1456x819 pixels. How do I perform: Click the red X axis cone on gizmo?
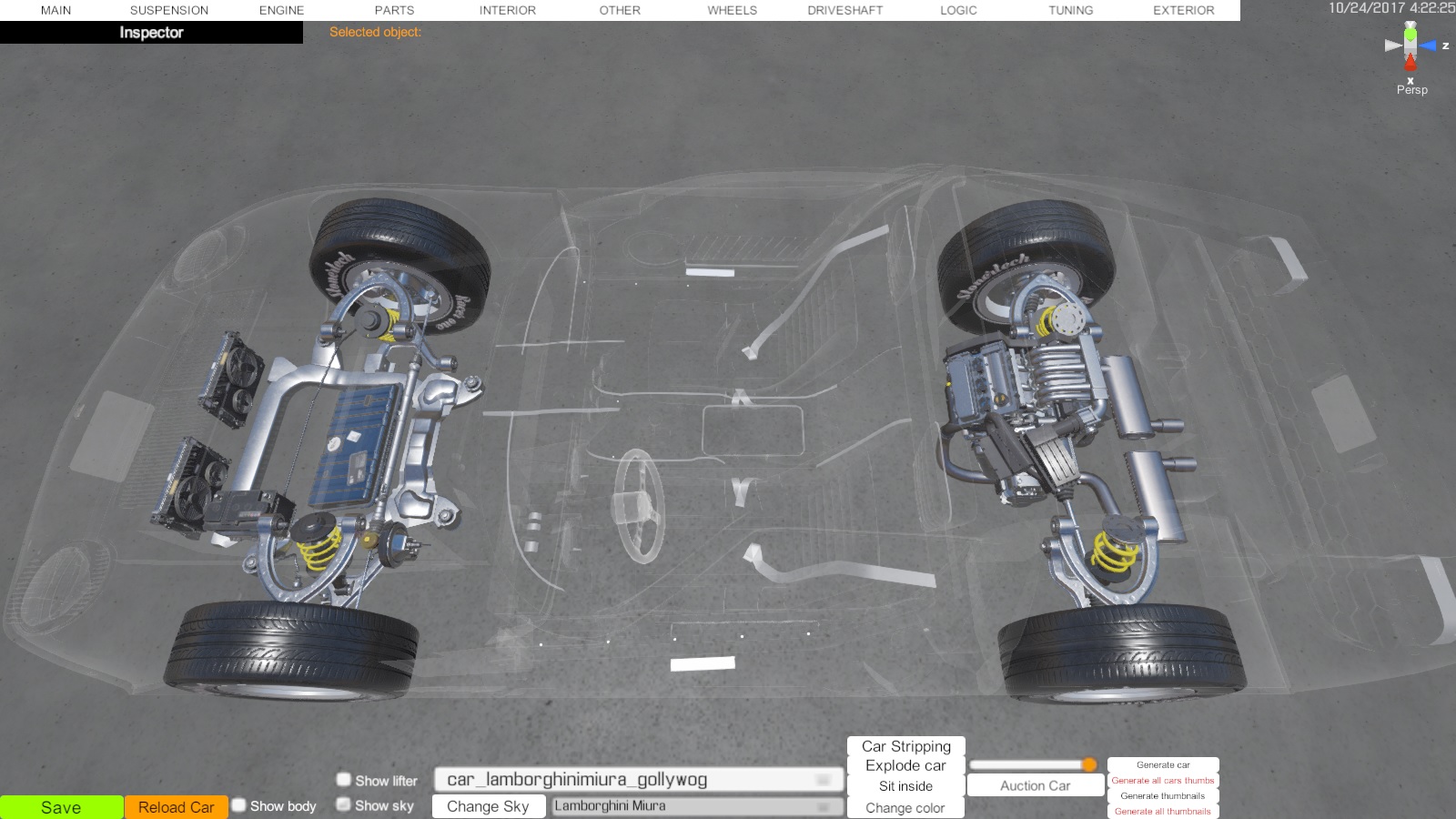1410,63
